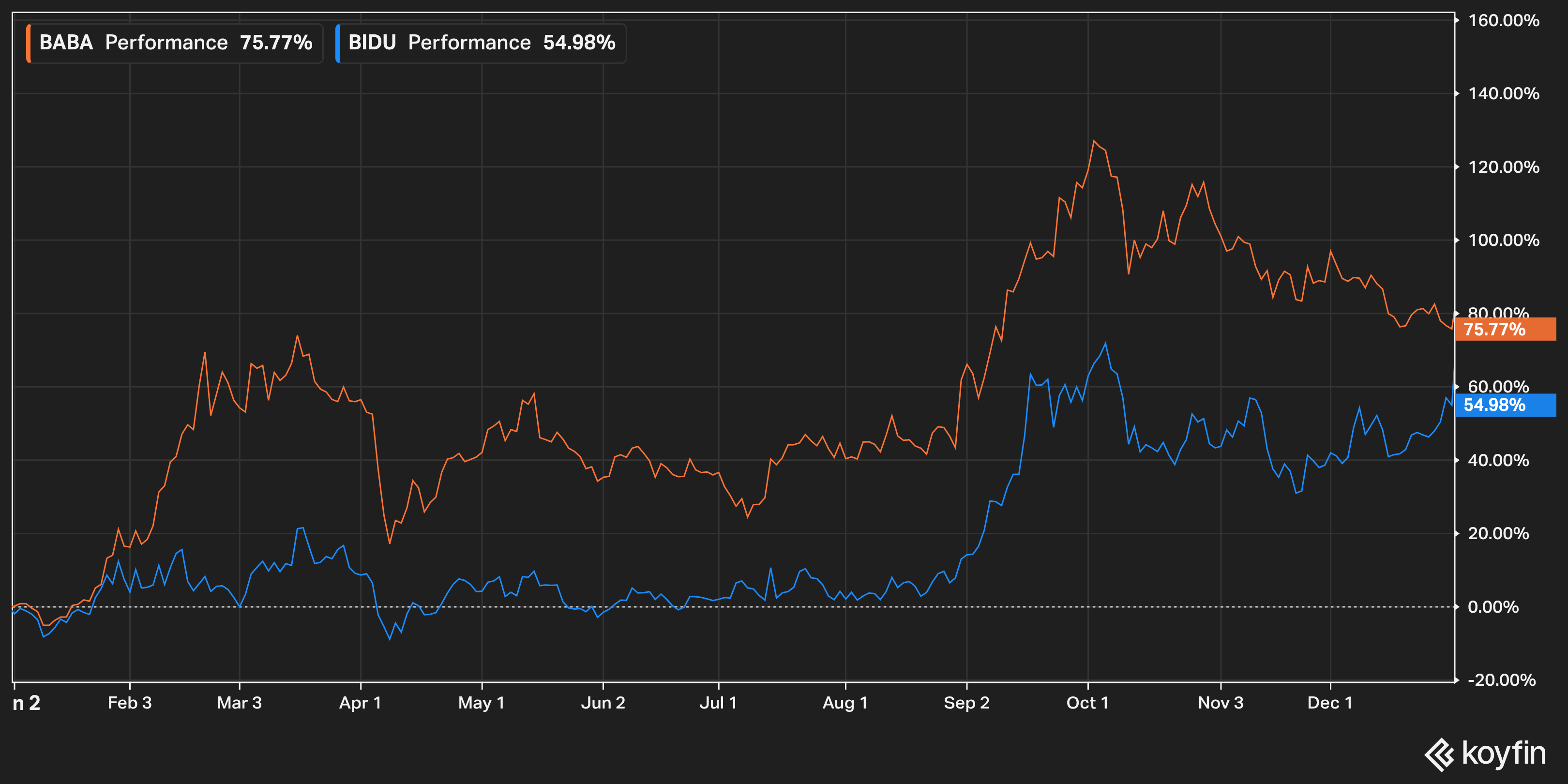This screenshot has width=1568, height=784.
Task: Select the BIDU Performance legend entry
Action: click(481, 43)
